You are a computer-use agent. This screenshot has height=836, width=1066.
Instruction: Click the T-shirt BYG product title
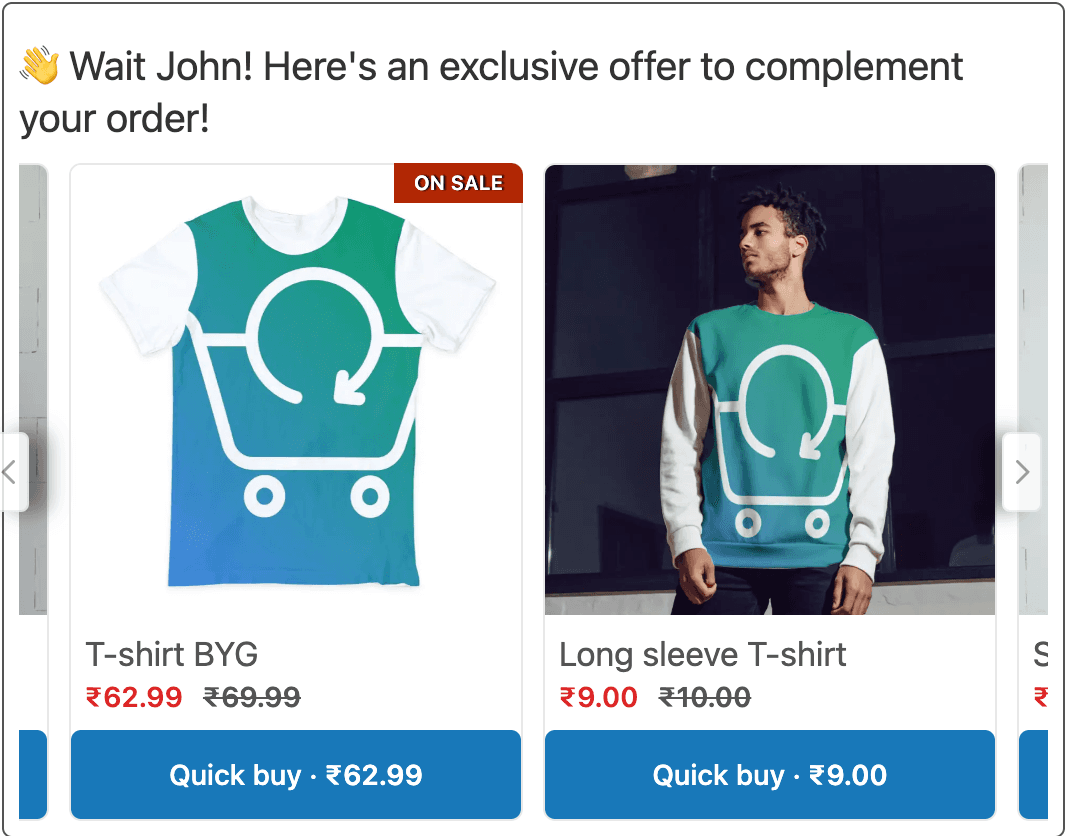tap(172, 655)
